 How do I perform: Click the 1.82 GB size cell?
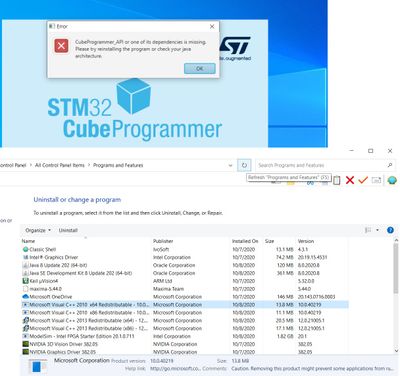(x=285, y=336)
